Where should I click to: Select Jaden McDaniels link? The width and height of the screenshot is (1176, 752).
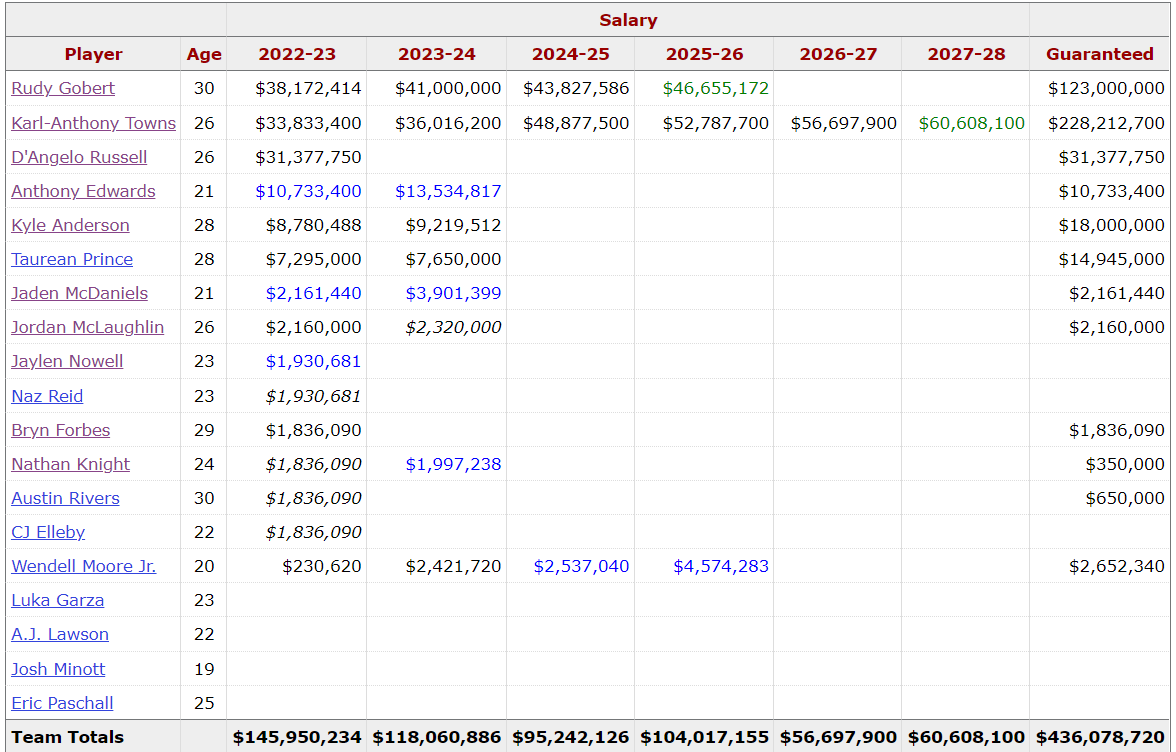tap(80, 293)
